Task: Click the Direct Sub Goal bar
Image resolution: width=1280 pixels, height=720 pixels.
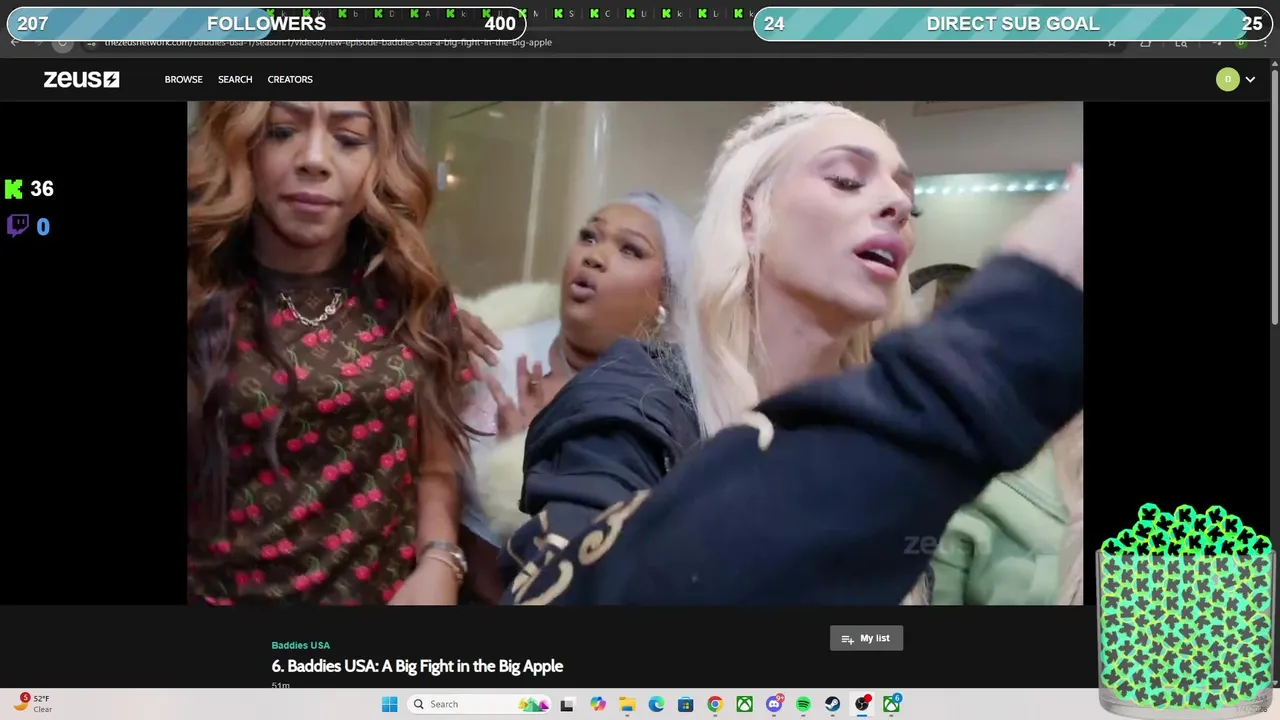Action: click(x=1013, y=23)
